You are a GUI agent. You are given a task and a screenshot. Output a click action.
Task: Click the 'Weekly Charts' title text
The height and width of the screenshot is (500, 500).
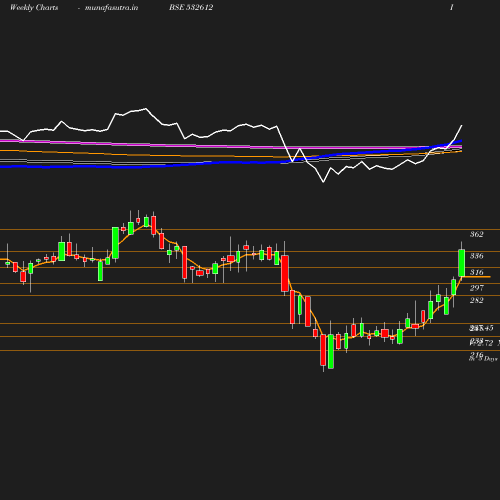pyautogui.click(x=34, y=7)
